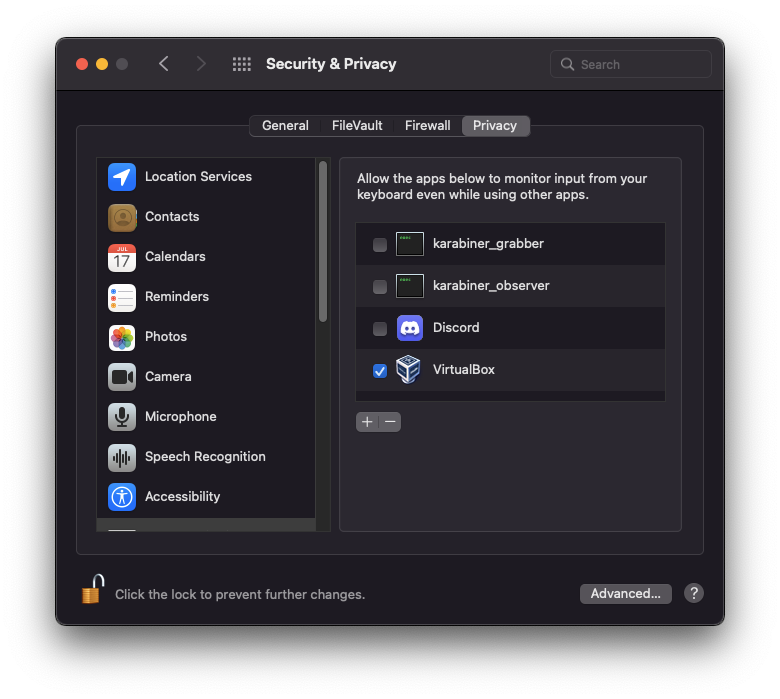This screenshot has width=780, height=699.
Task: Tick the karabiner_observer checkbox
Action: click(x=380, y=287)
